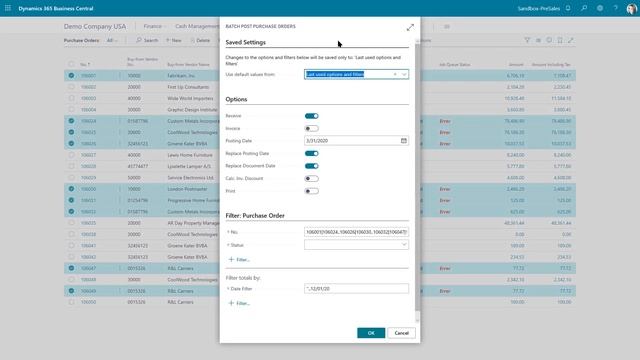This screenshot has height=360, width=640.
Task: Click the Demo Company USA title
Action: click(95, 26)
